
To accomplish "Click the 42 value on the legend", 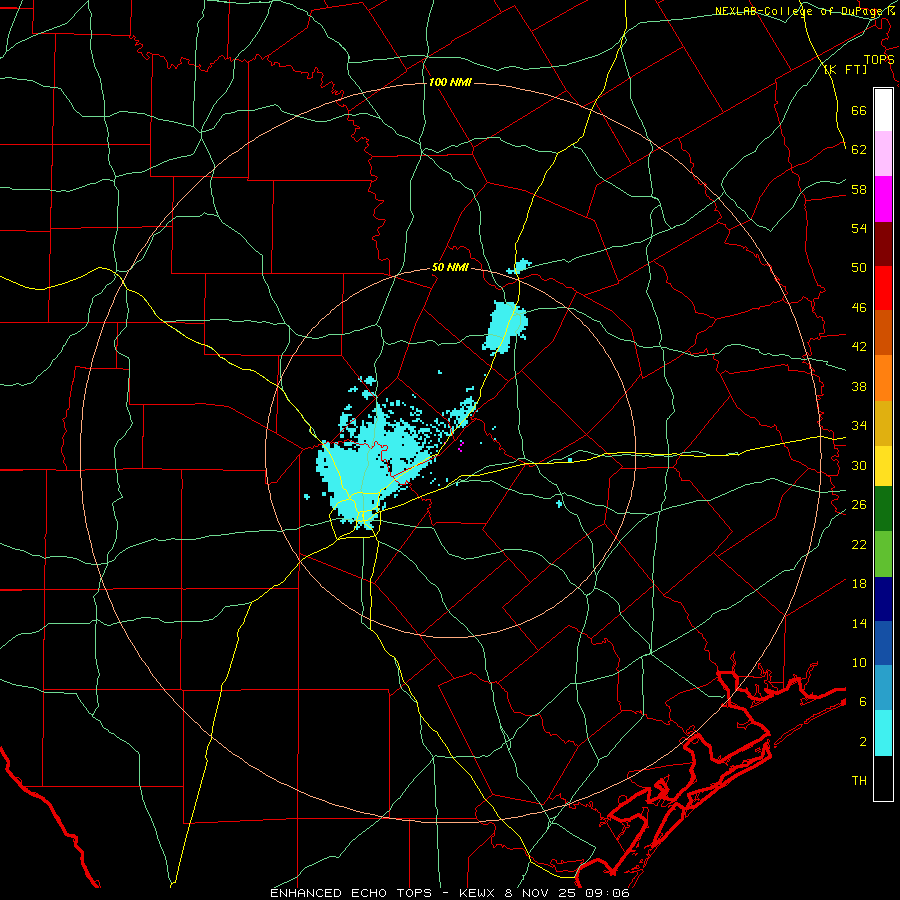I will (x=859, y=346).
